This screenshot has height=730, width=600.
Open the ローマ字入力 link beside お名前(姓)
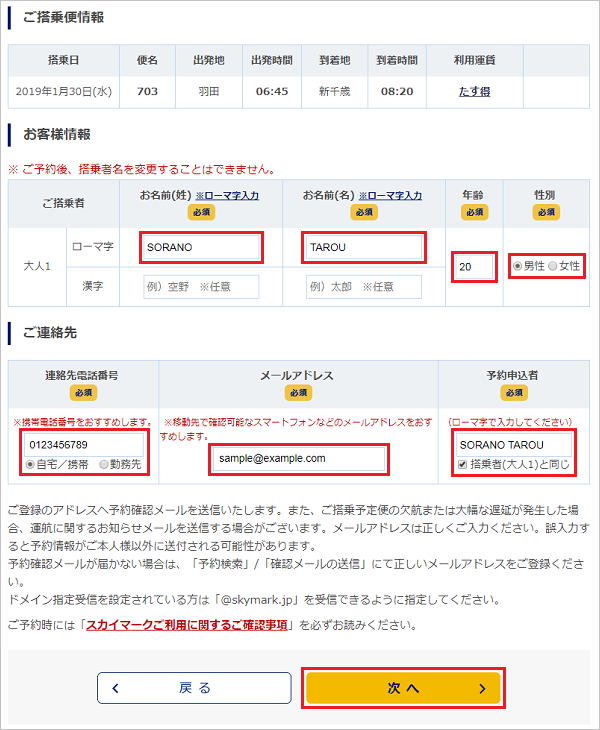(x=227, y=195)
